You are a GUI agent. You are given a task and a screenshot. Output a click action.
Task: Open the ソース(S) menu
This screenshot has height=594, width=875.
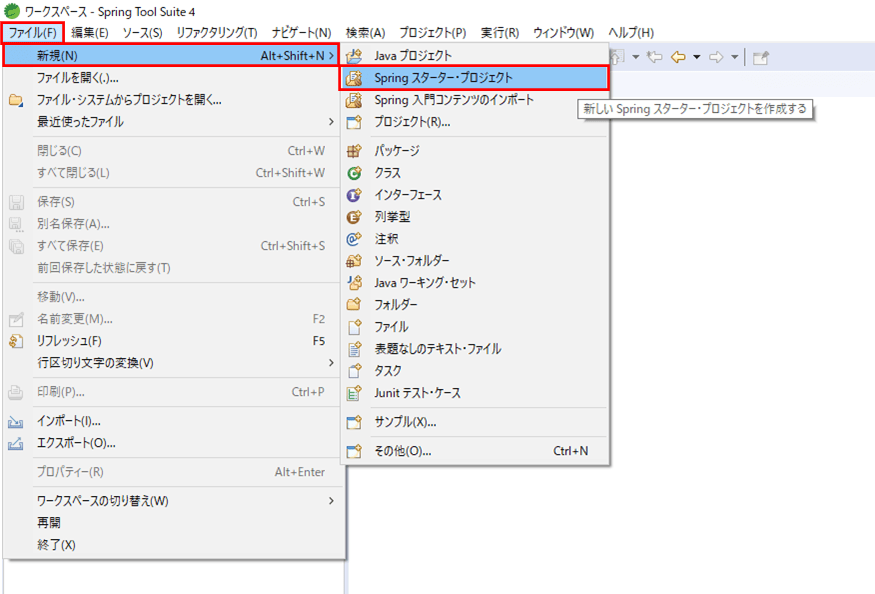pyautogui.click(x=142, y=32)
